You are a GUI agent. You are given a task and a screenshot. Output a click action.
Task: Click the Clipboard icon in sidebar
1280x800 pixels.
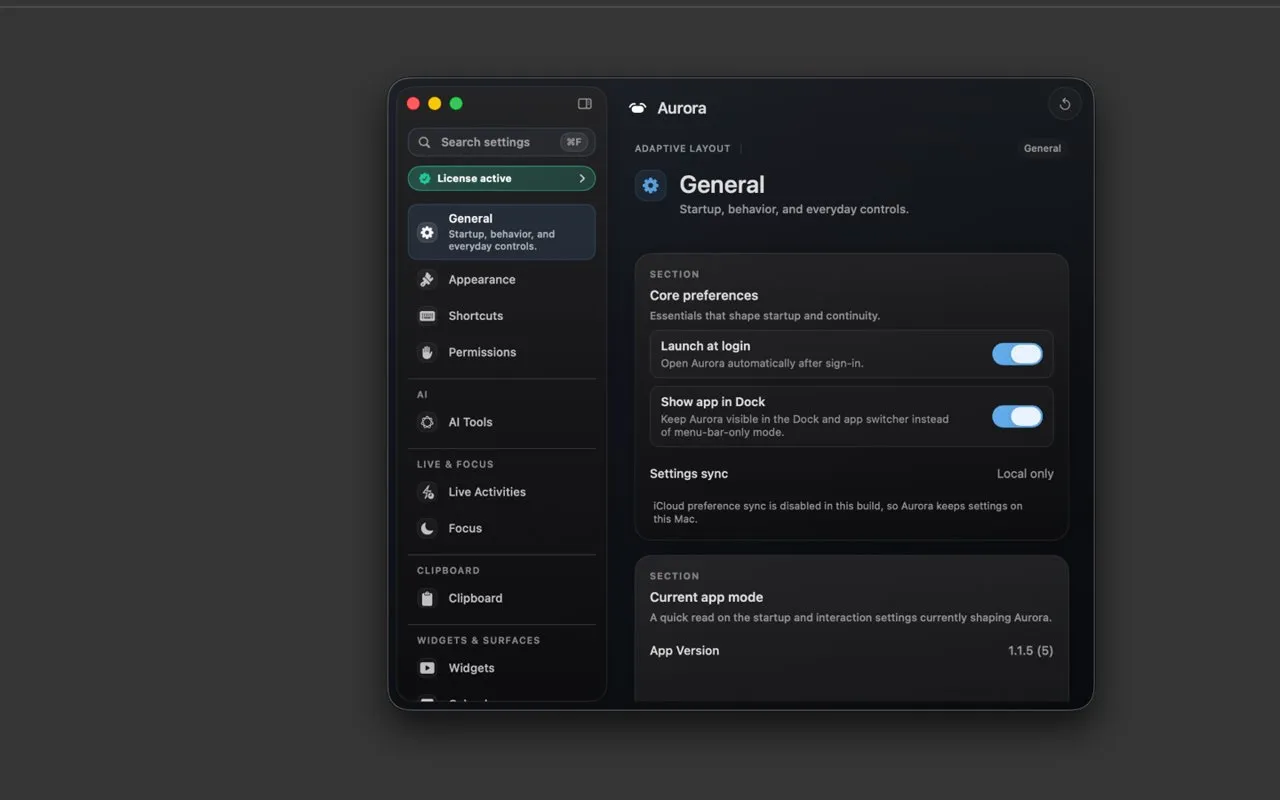coord(427,598)
